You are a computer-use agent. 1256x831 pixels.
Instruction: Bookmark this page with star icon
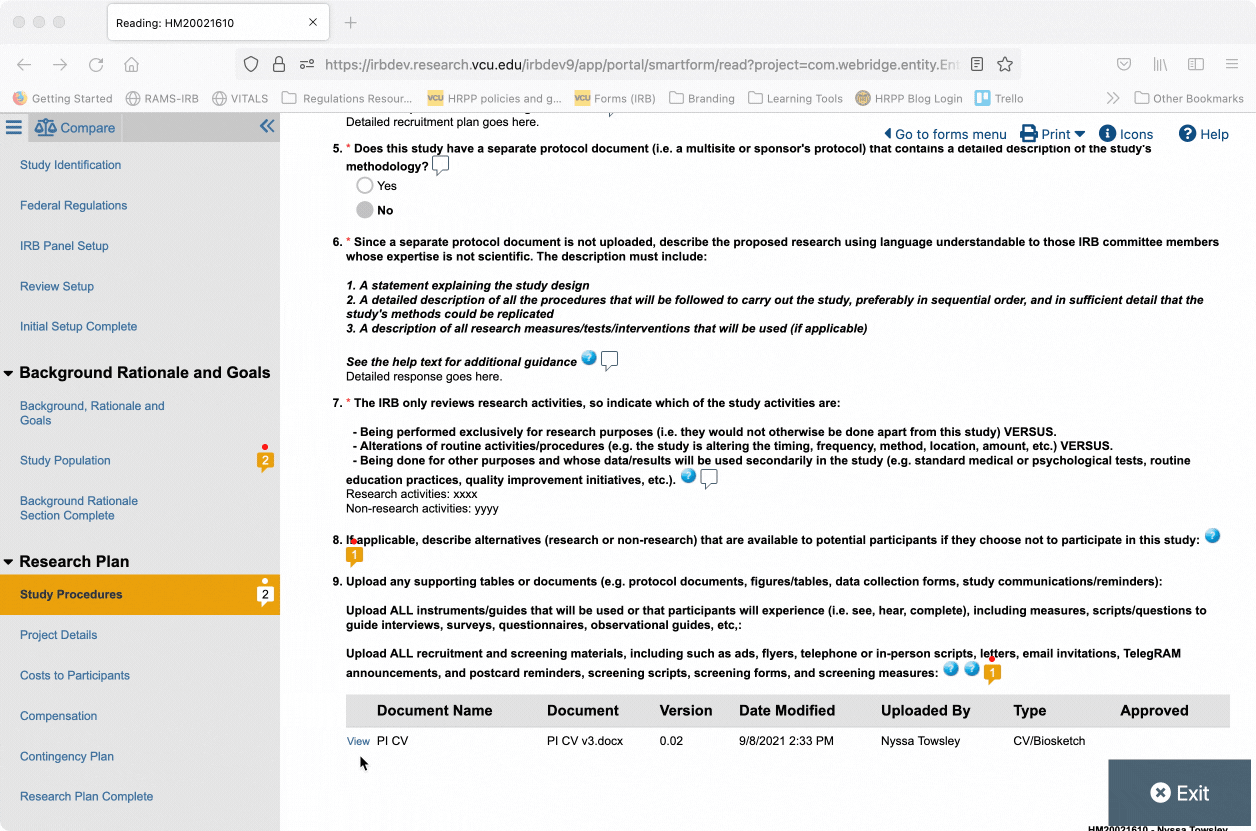coord(1005,64)
